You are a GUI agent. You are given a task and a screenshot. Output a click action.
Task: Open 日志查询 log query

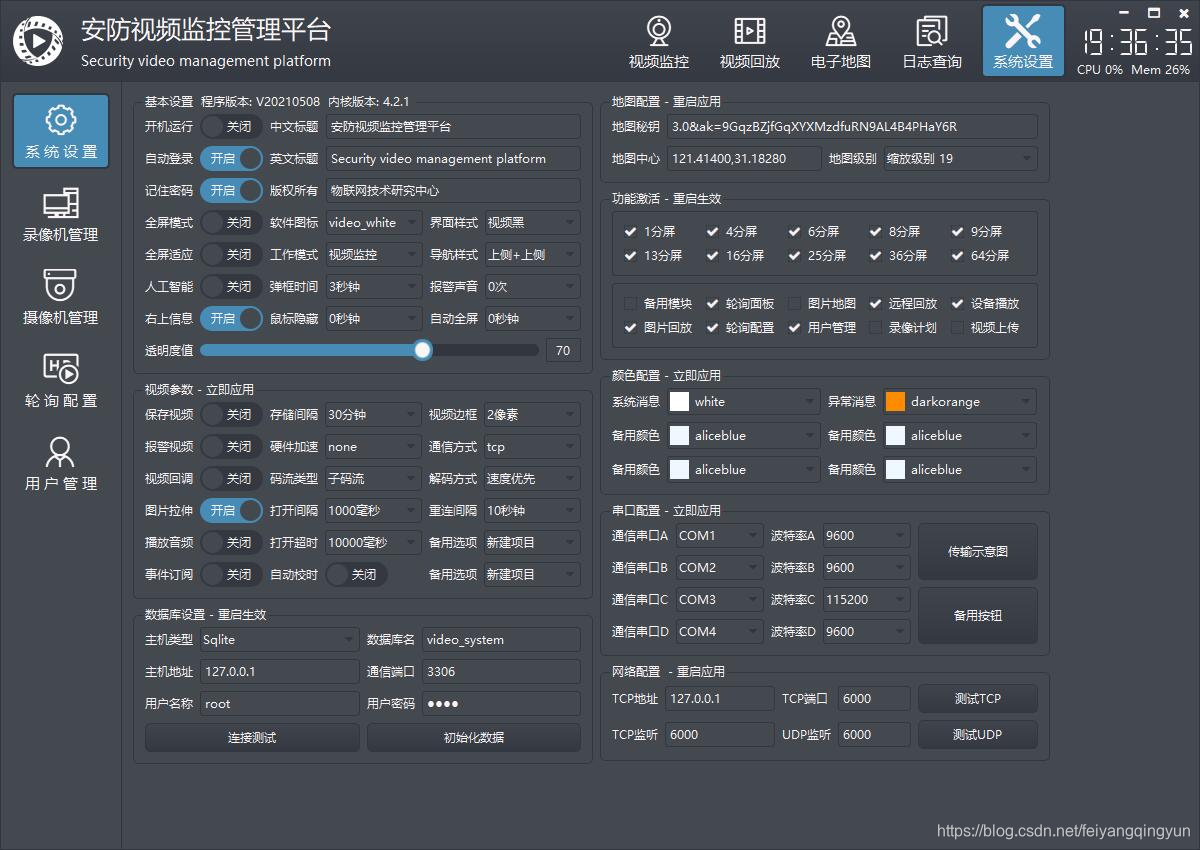pyautogui.click(x=930, y=40)
